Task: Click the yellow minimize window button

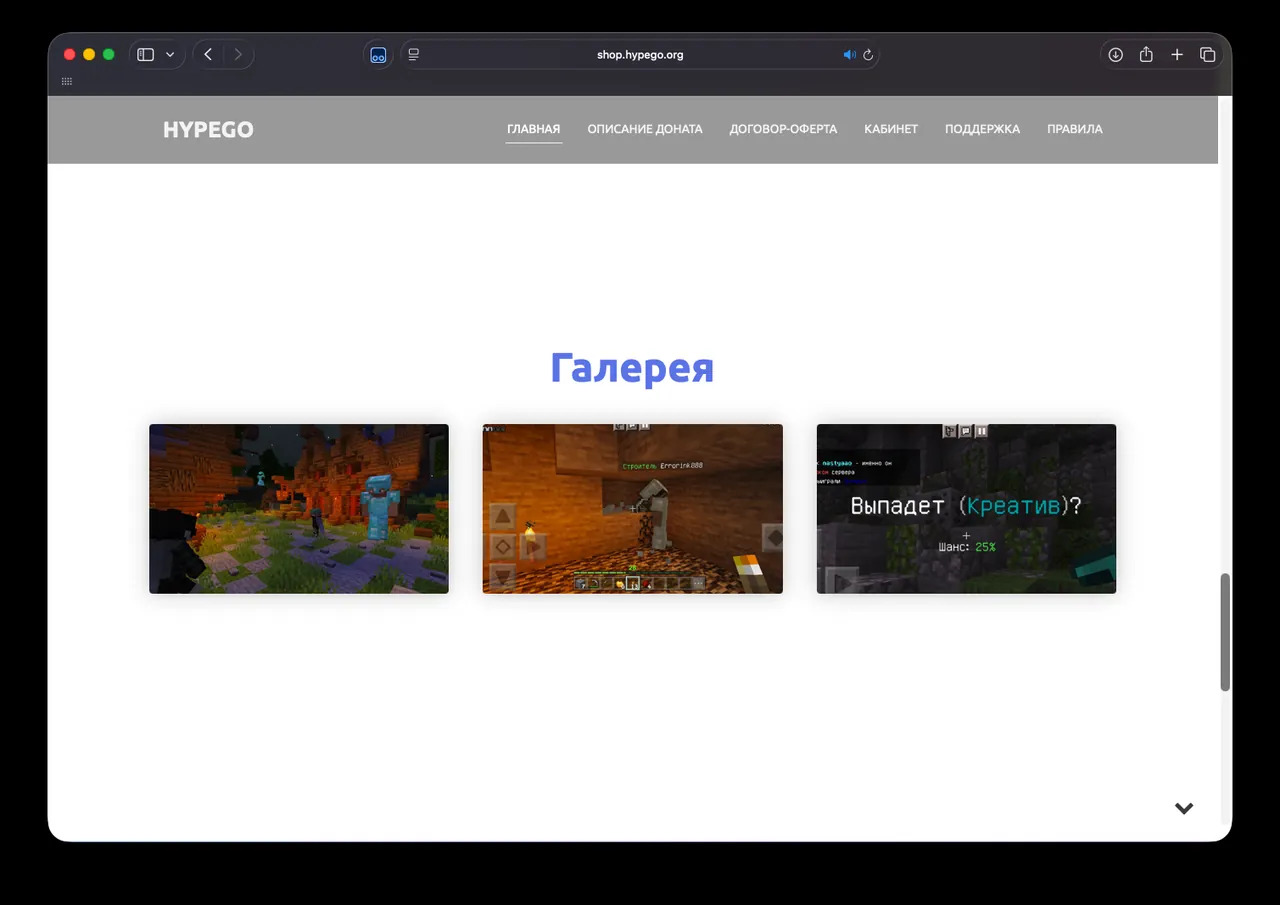Action: (89, 55)
